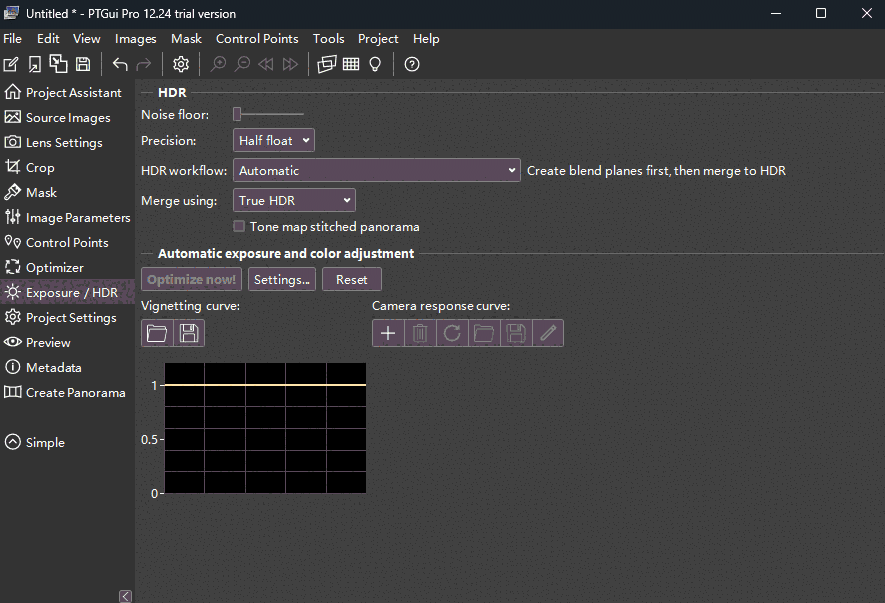Open options via the toolbar gear icon

tap(181, 64)
